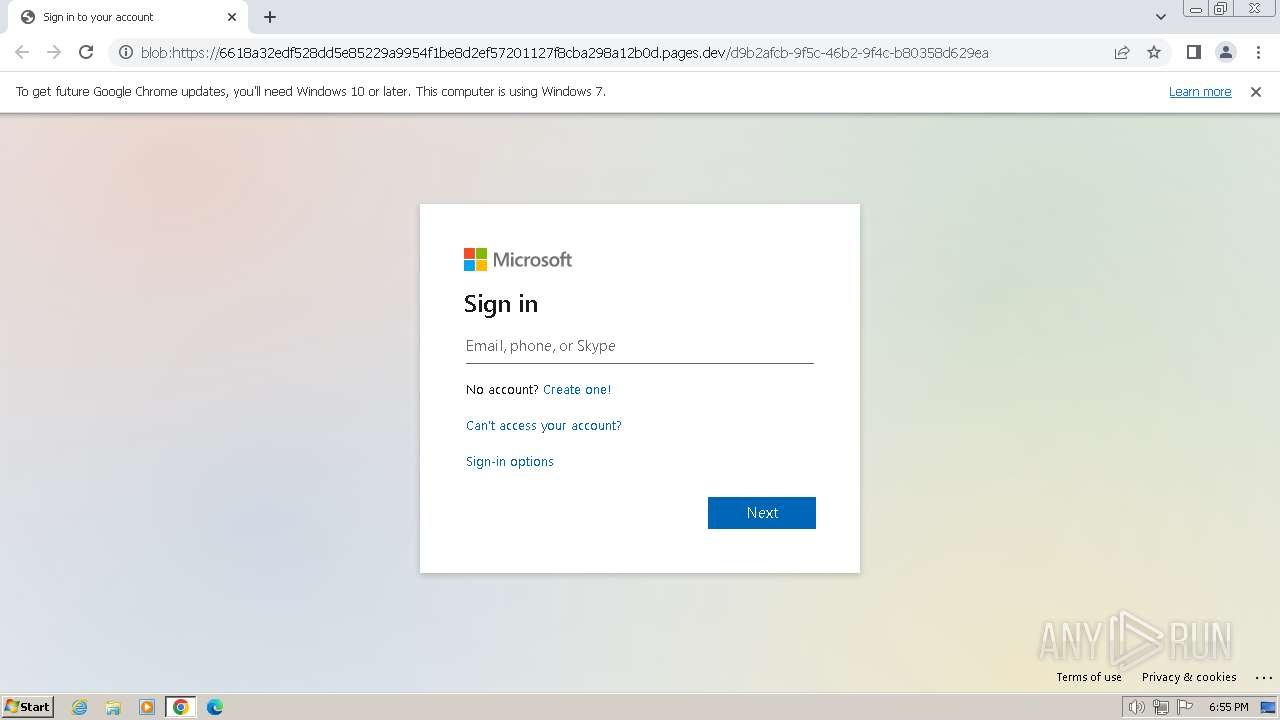Click the address bar URL
1280x720 pixels.
[564, 53]
